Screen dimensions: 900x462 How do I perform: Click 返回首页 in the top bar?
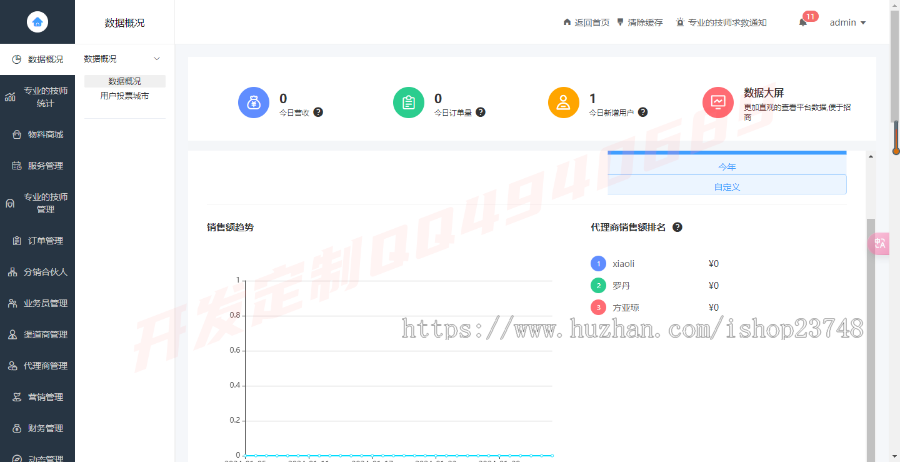click(x=586, y=22)
